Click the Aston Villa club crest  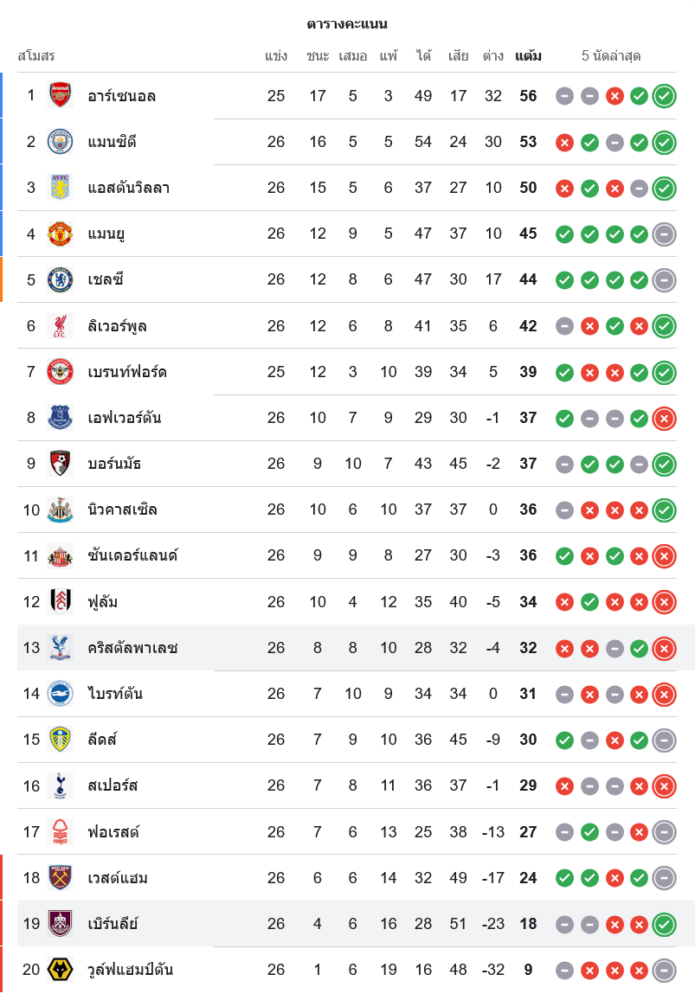(x=61, y=187)
